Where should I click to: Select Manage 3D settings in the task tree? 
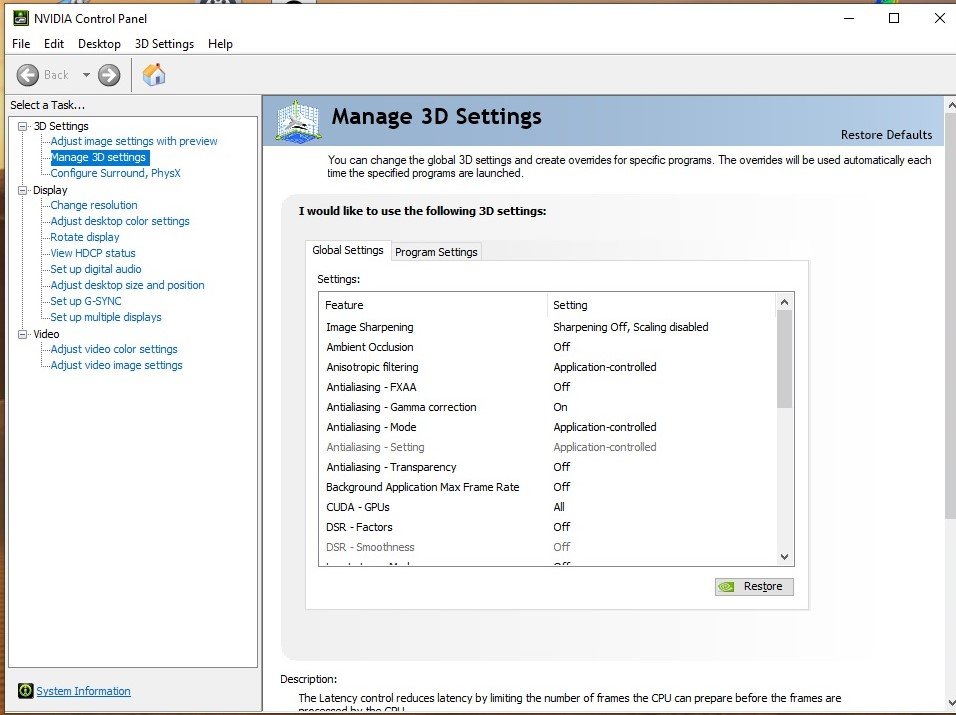[98, 157]
